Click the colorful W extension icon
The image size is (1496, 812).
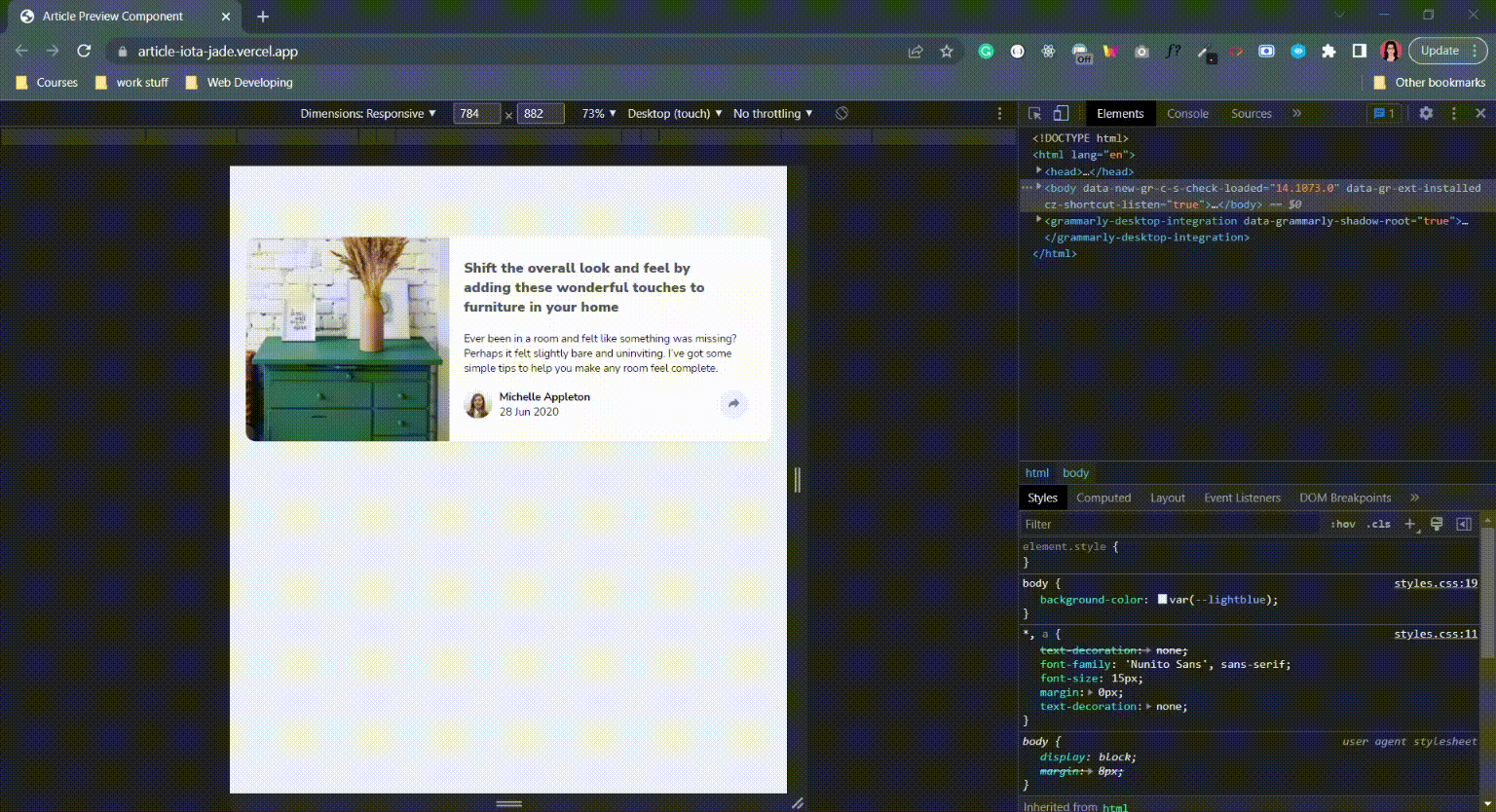1110,52
